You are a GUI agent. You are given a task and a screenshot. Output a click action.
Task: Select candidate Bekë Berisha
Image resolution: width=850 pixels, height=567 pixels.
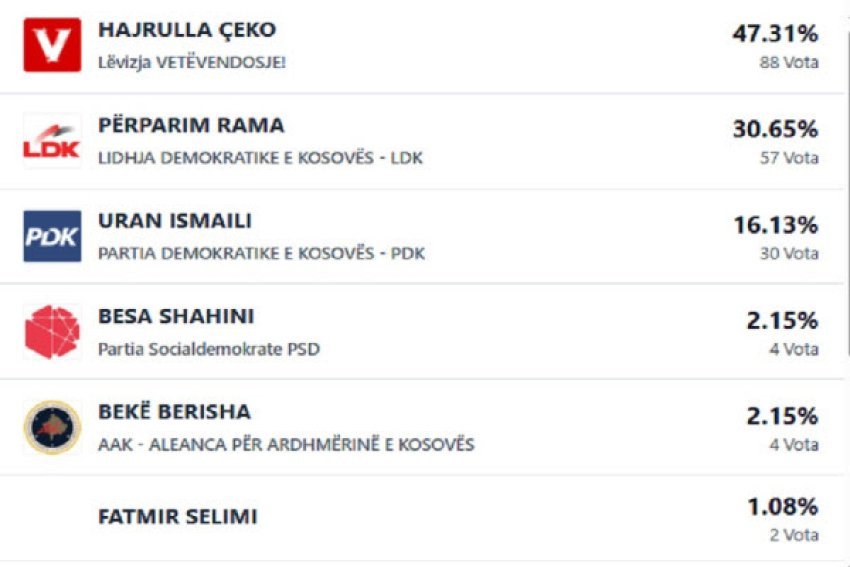point(174,412)
